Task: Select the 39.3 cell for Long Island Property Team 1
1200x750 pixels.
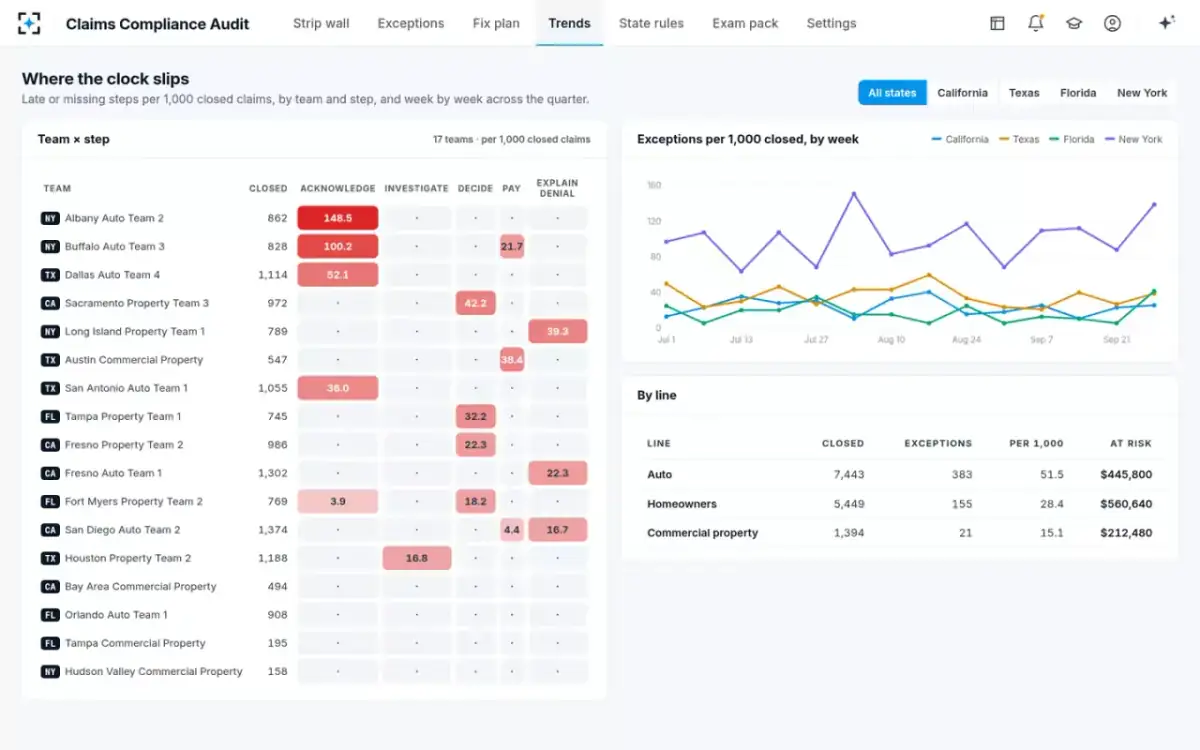Action: [x=558, y=331]
